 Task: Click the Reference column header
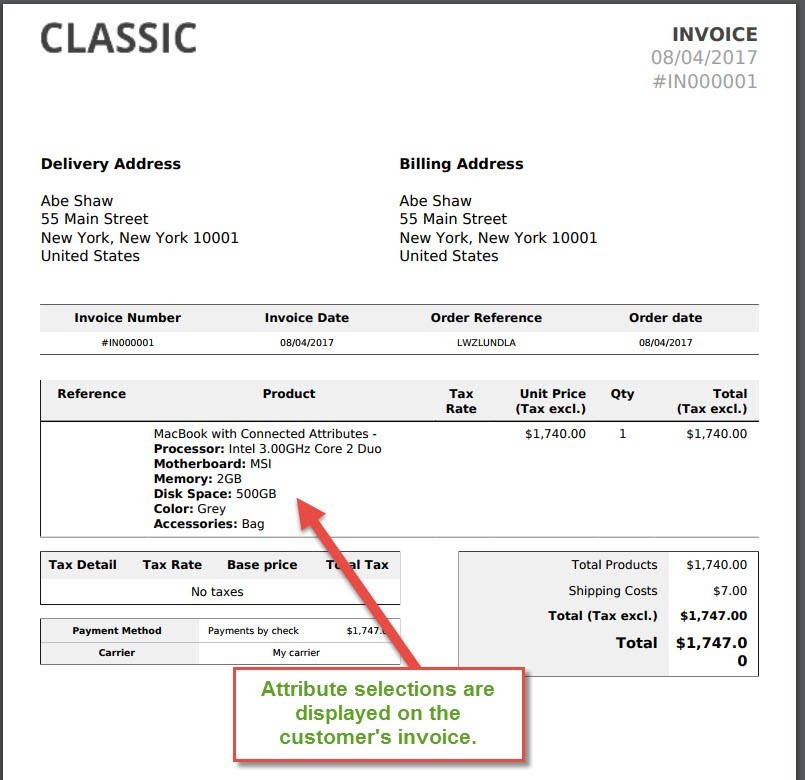(91, 394)
